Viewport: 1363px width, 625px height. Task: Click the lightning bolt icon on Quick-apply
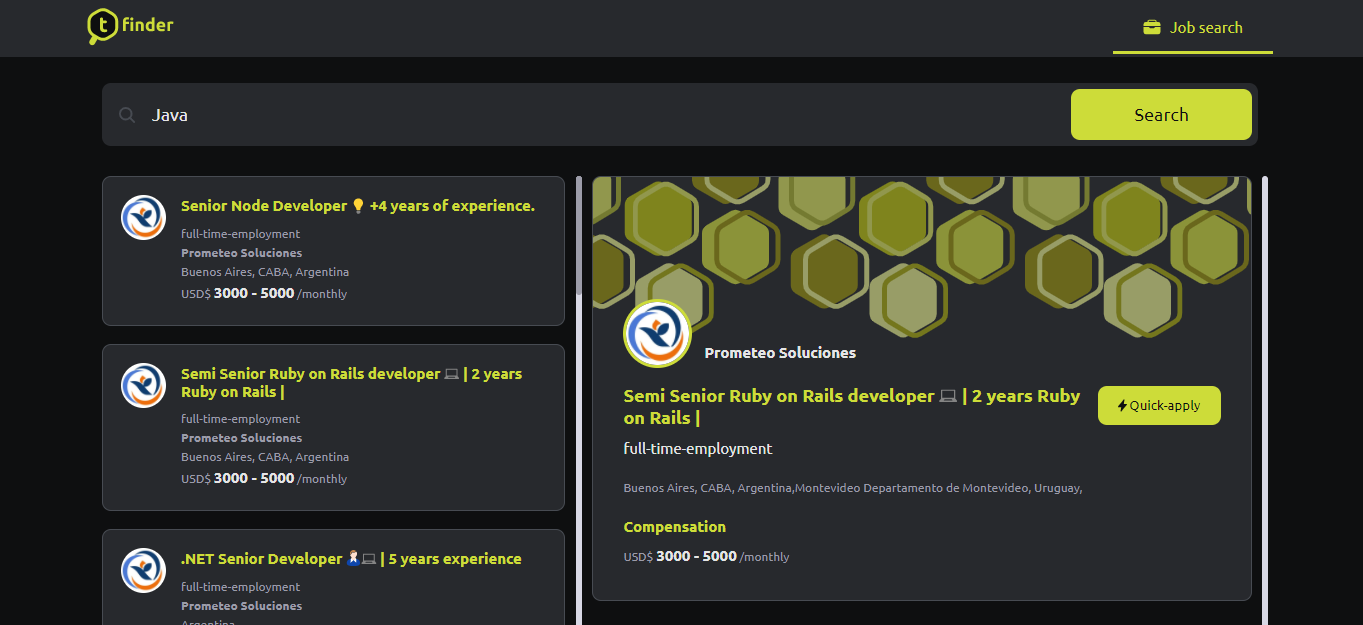point(1122,406)
